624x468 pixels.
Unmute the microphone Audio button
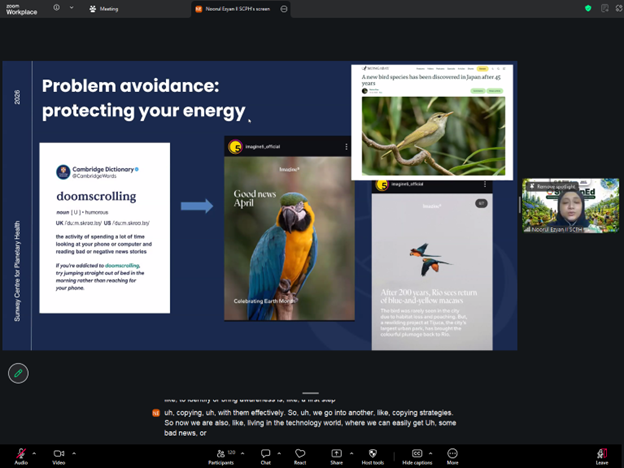pos(21,454)
